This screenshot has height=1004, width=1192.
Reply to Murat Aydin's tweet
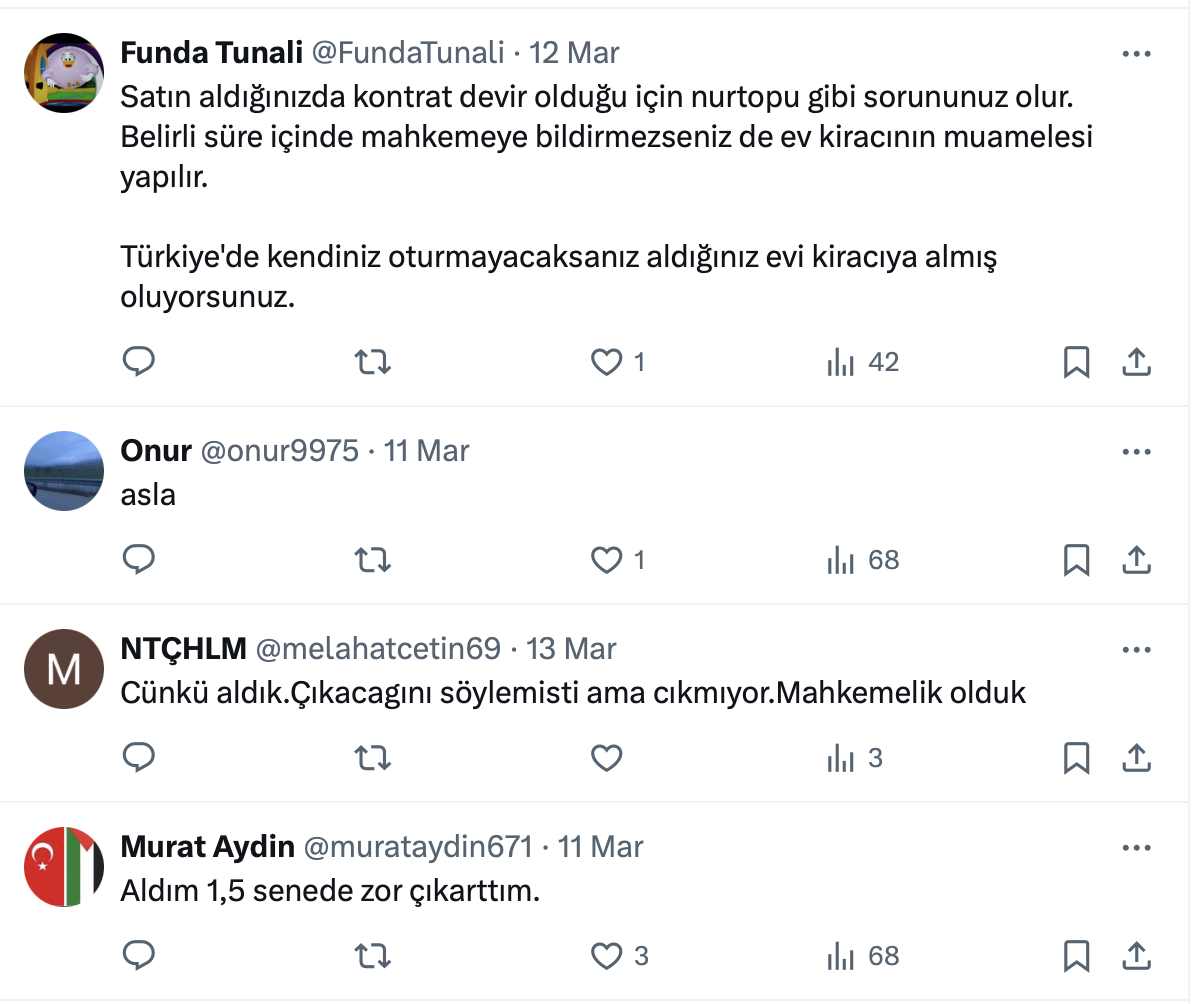pyautogui.click(x=138, y=956)
